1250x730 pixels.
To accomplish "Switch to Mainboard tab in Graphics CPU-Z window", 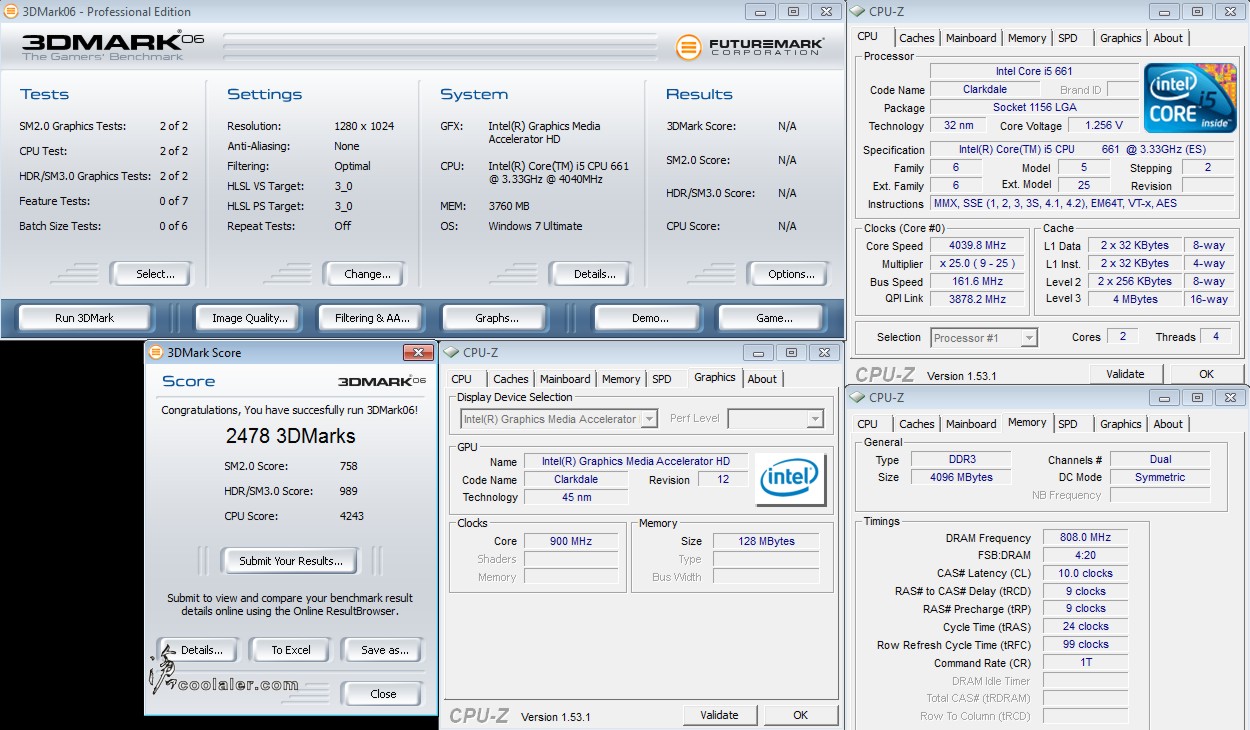I will [565, 379].
